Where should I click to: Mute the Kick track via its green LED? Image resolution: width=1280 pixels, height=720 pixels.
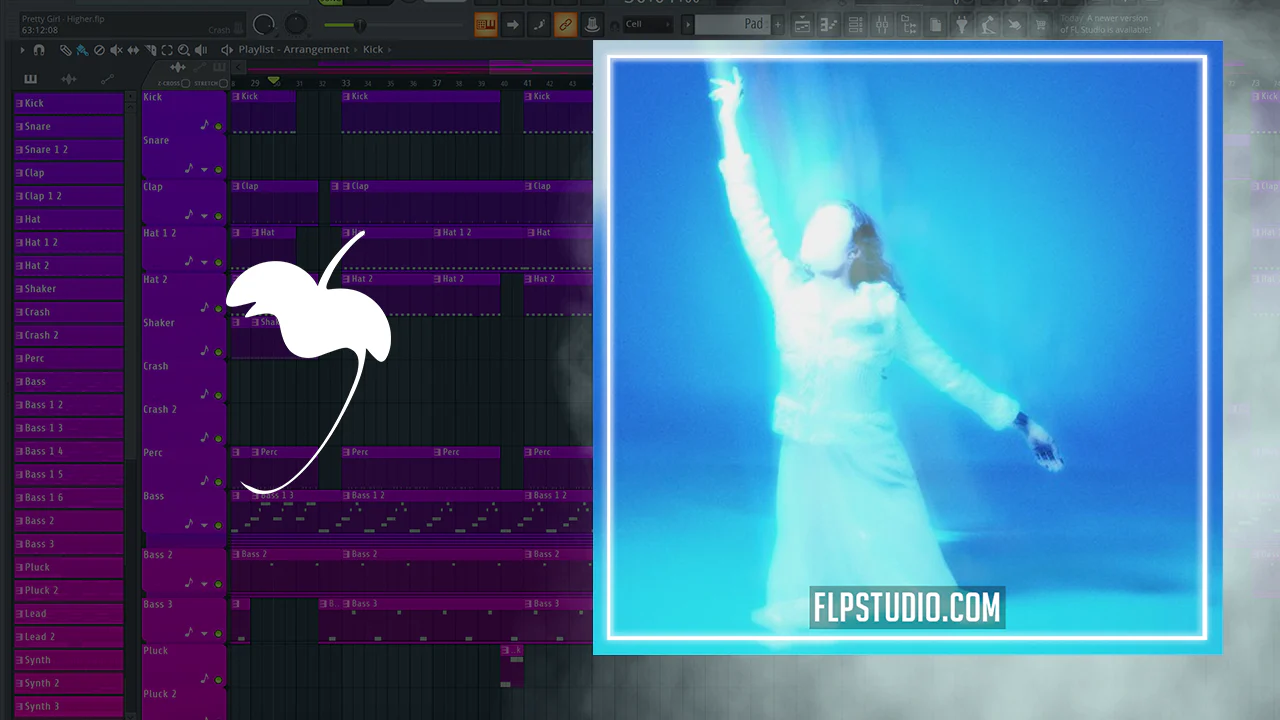218,127
